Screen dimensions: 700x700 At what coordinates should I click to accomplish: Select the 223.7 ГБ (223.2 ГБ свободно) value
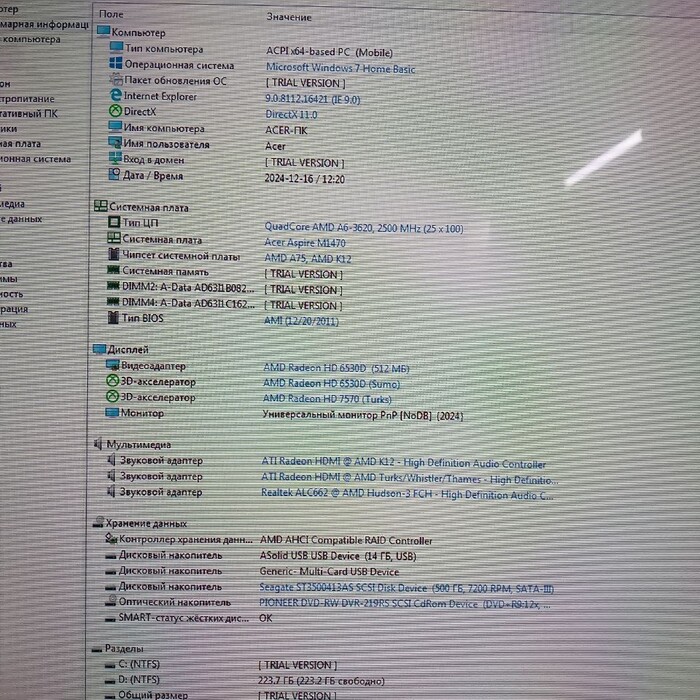click(321, 681)
